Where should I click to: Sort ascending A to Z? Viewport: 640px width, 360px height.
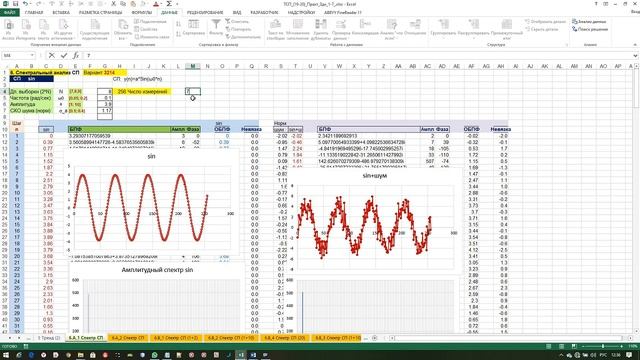click(178, 25)
